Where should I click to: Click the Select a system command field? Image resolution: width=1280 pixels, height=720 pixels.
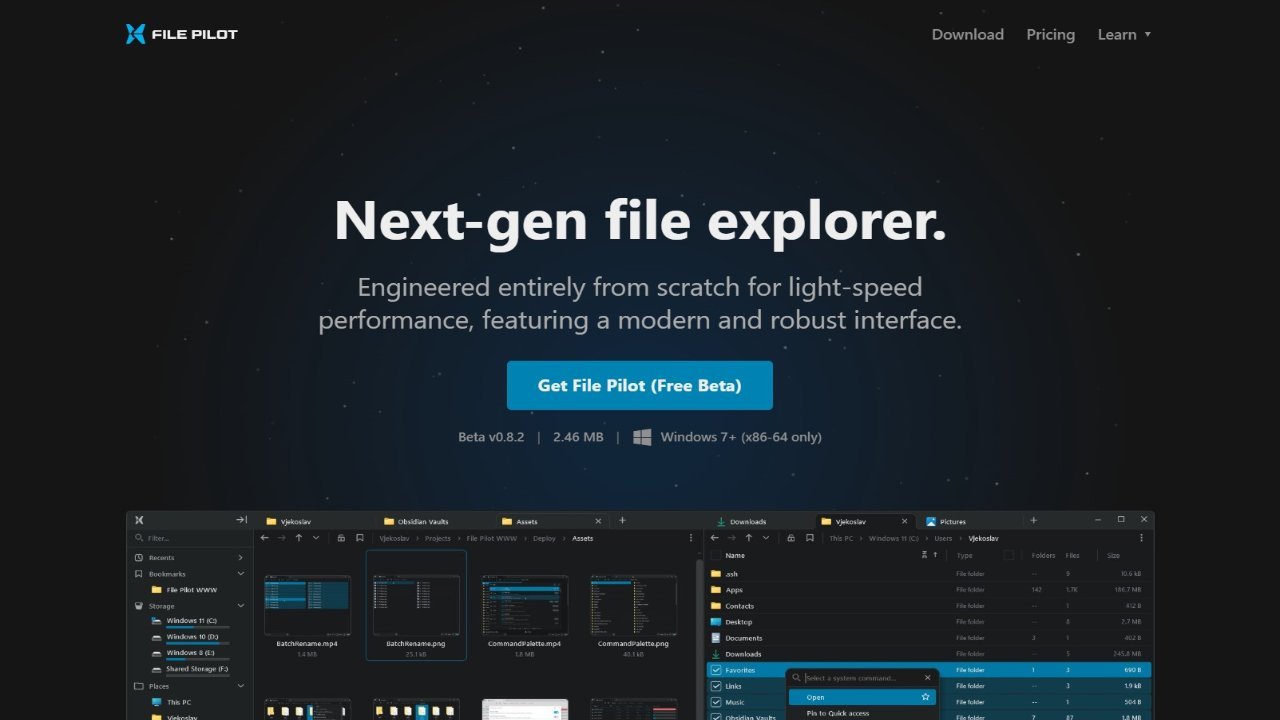862,678
